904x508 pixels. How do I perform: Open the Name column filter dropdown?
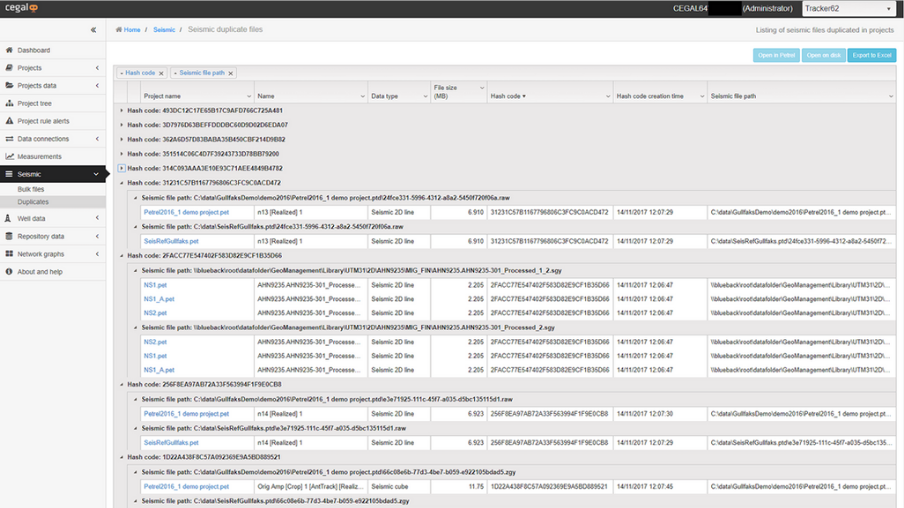point(363,96)
